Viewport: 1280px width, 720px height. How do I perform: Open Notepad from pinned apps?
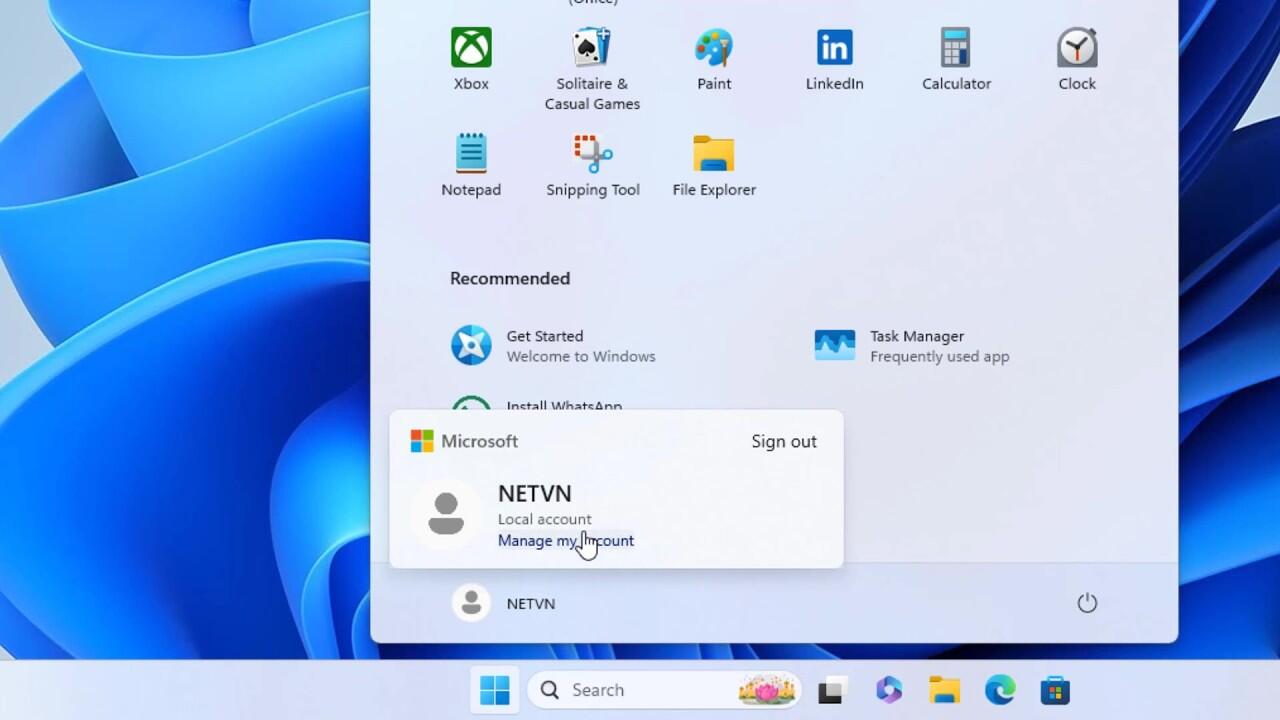(471, 166)
